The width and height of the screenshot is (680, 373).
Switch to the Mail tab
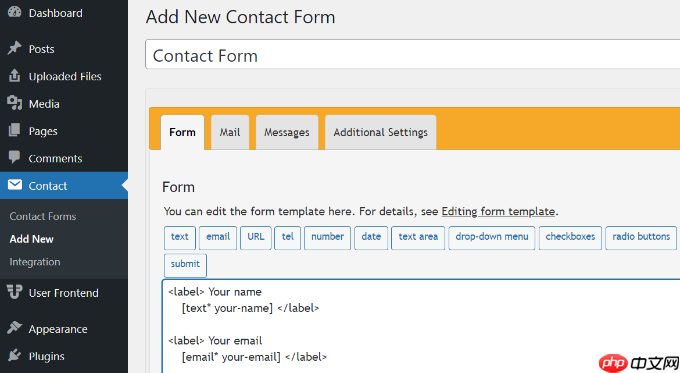(230, 132)
